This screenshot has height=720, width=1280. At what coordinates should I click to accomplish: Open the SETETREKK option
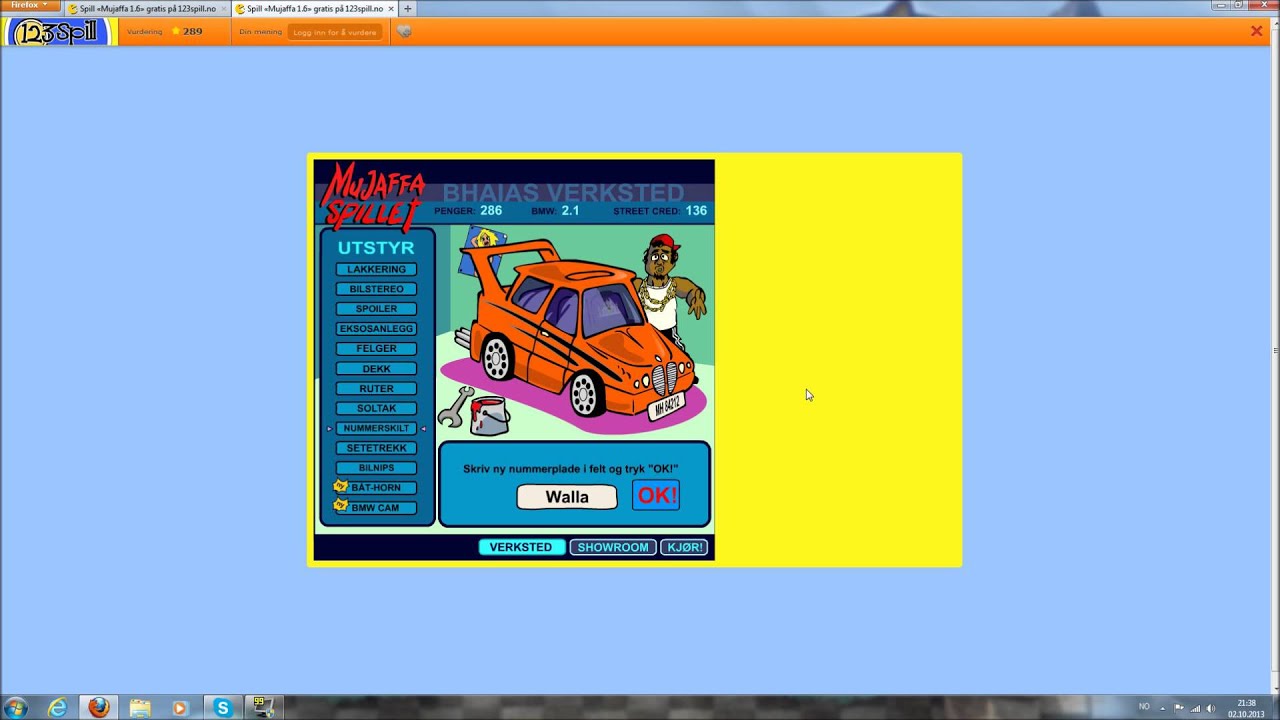coord(376,448)
